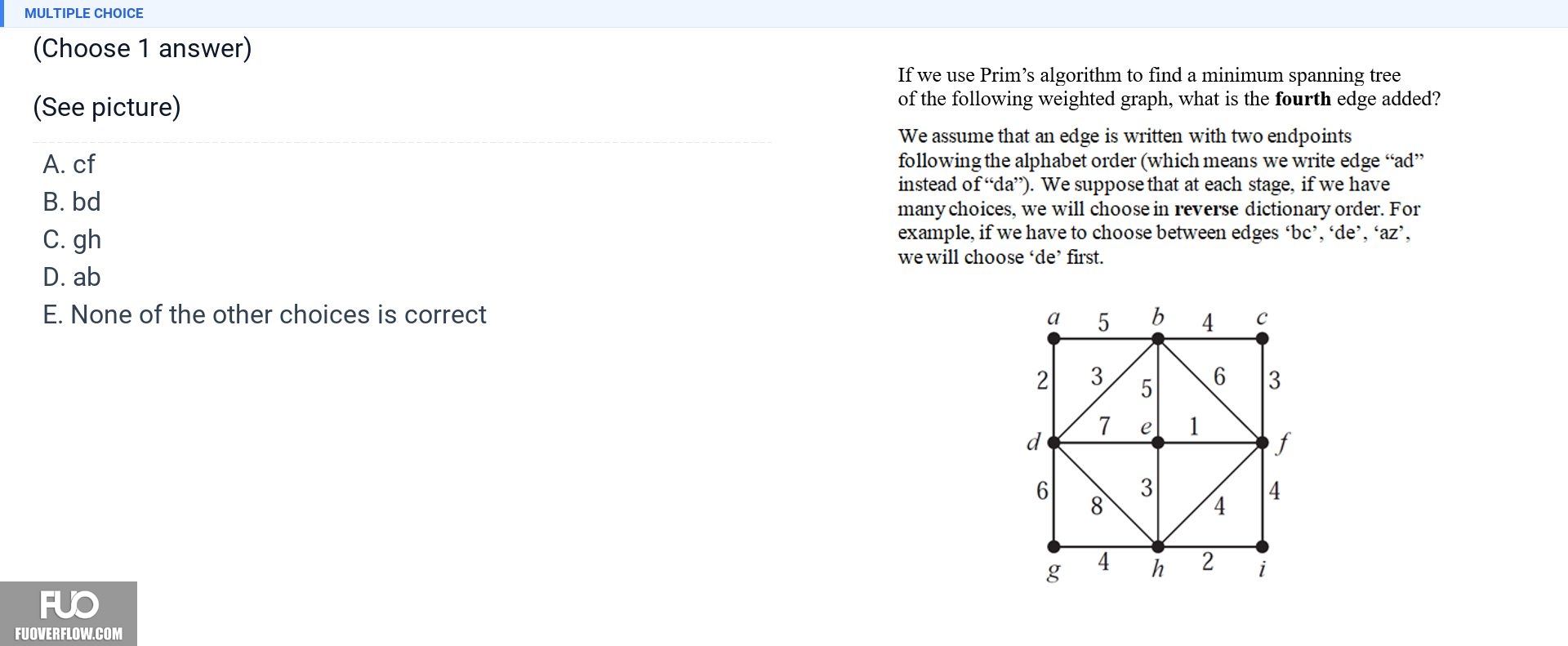Pick answer D. ab

[72, 277]
